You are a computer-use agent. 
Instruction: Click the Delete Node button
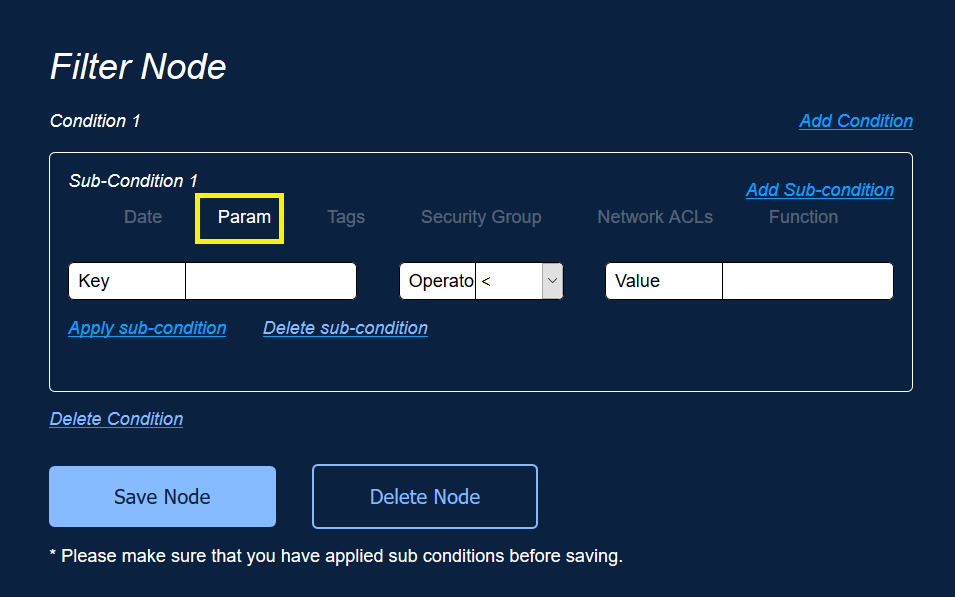pyautogui.click(x=425, y=496)
